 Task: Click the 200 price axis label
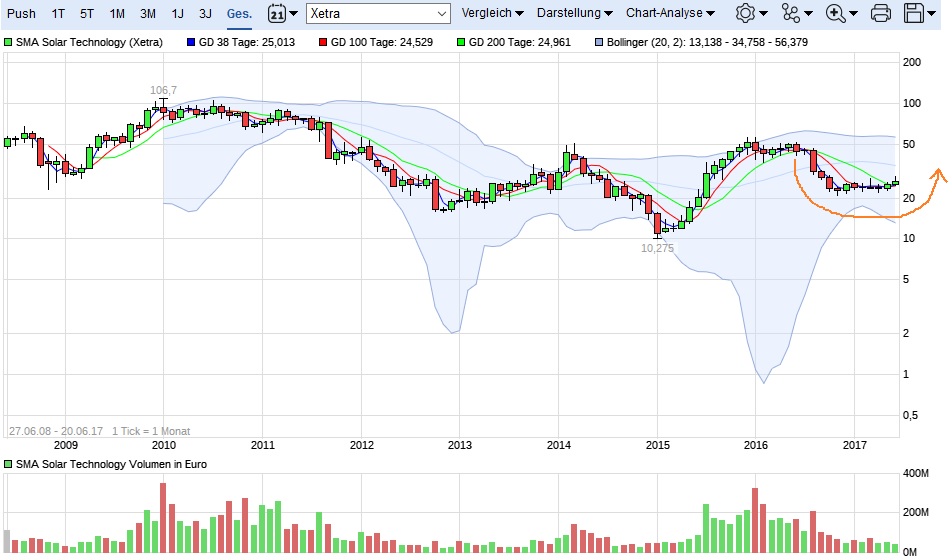(912, 62)
